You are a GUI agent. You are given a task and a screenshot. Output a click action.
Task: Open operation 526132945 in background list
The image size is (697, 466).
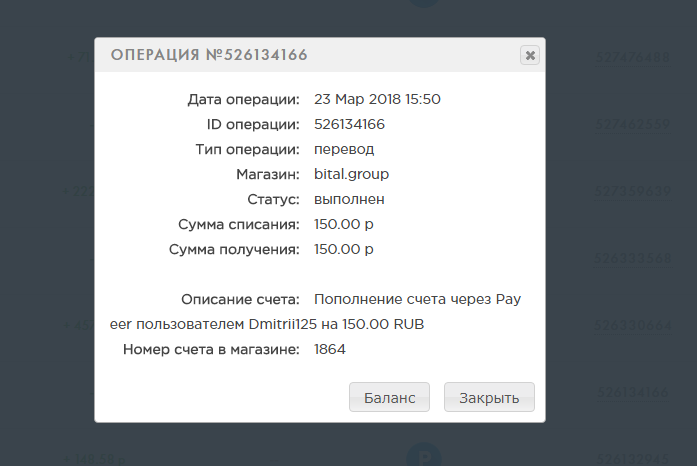(633, 459)
